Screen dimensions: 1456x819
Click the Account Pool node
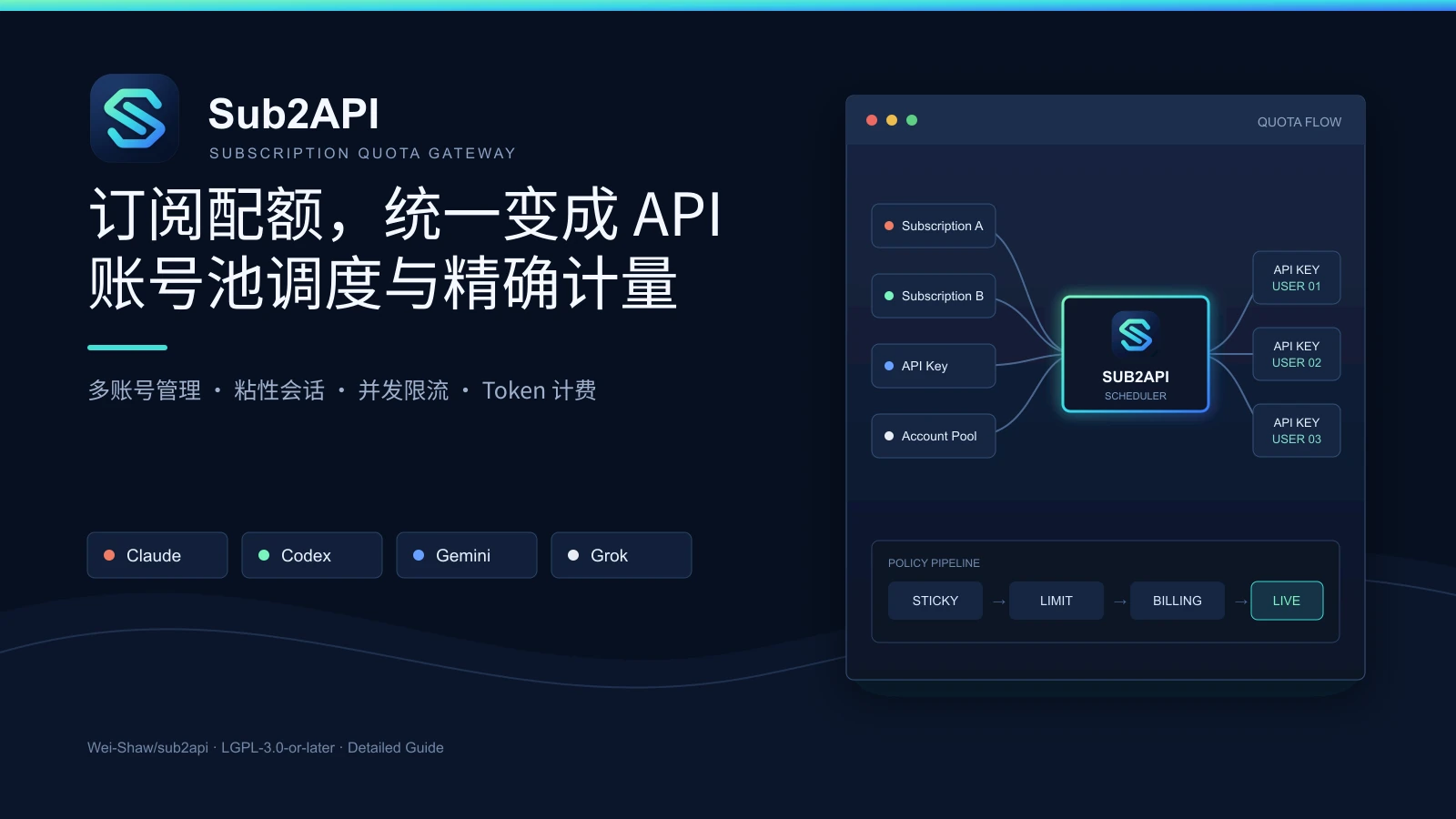(x=934, y=436)
